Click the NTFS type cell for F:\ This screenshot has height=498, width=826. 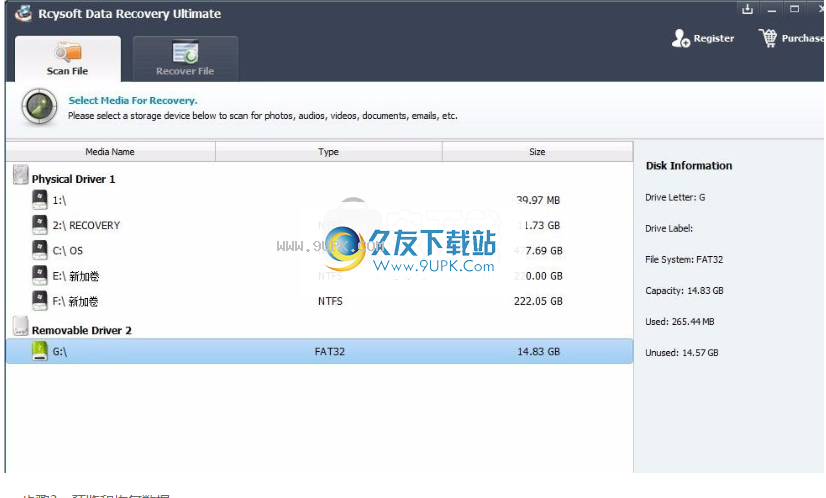click(330, 301)
